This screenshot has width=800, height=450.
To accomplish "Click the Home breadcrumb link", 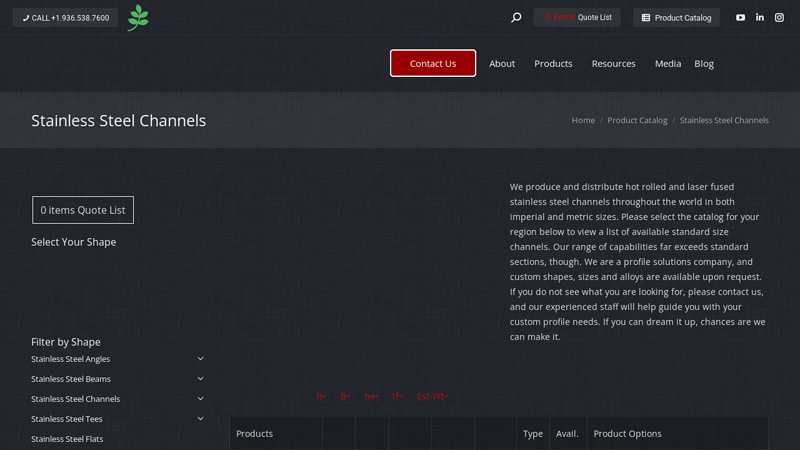I will 583,120.
